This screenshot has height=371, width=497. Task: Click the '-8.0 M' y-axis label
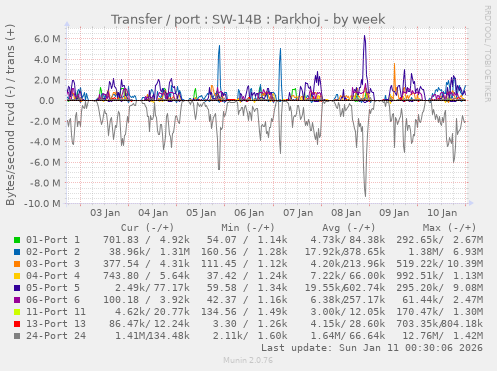[x=45, y=183]
